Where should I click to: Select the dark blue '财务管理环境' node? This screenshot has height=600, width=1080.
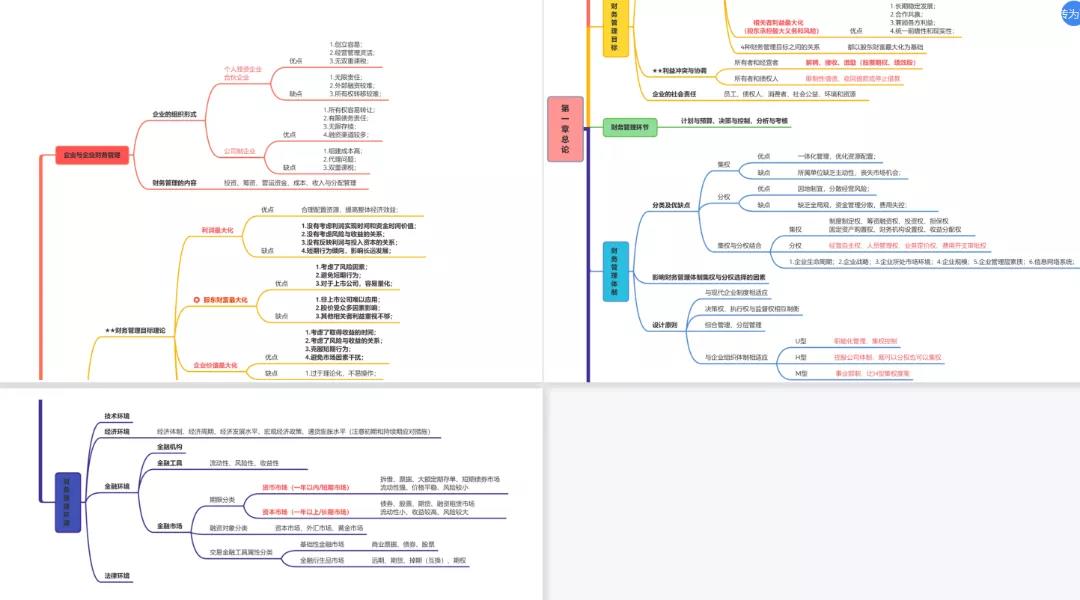68,502
